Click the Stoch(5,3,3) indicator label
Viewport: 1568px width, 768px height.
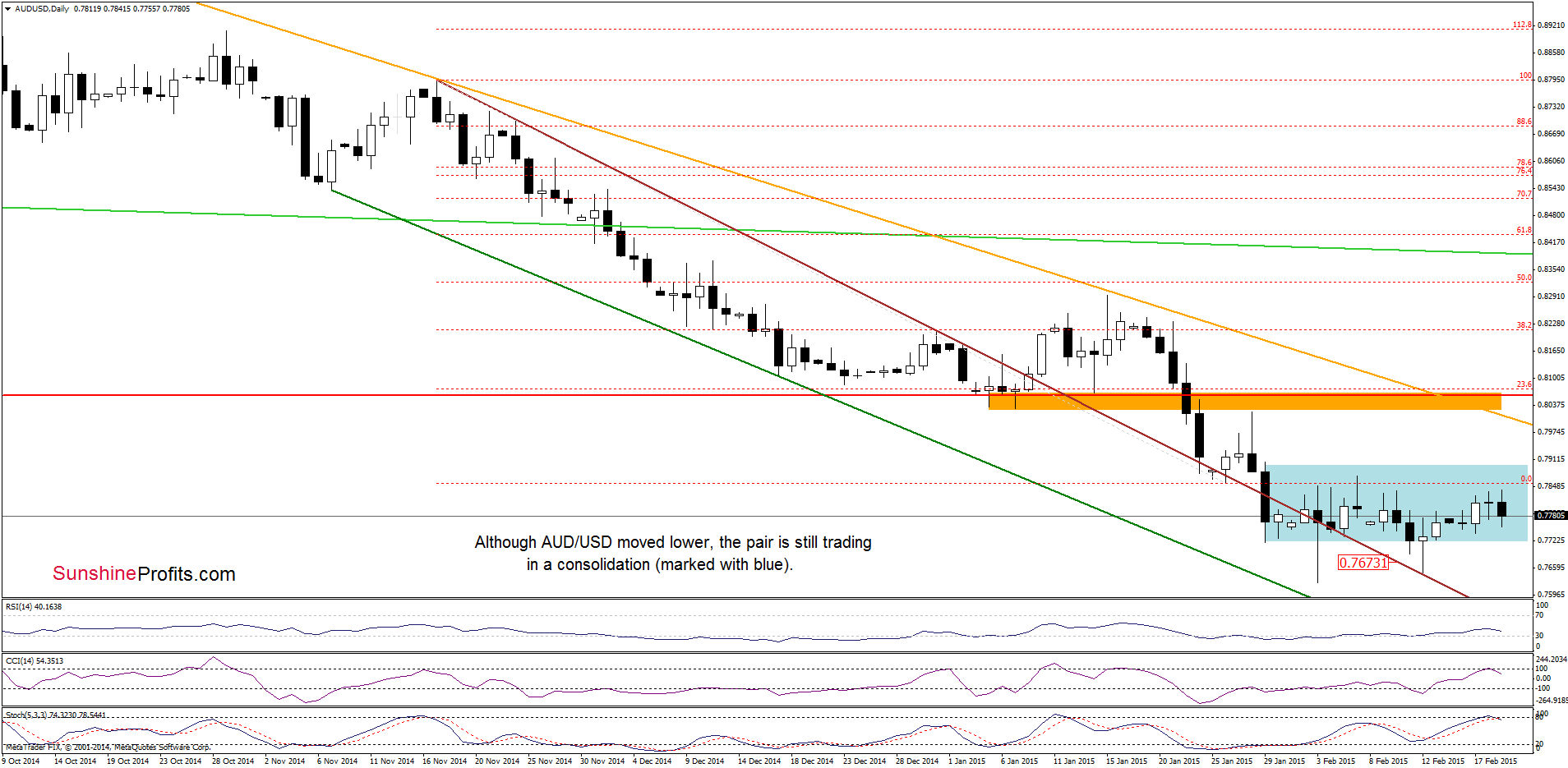click(55, 715)
